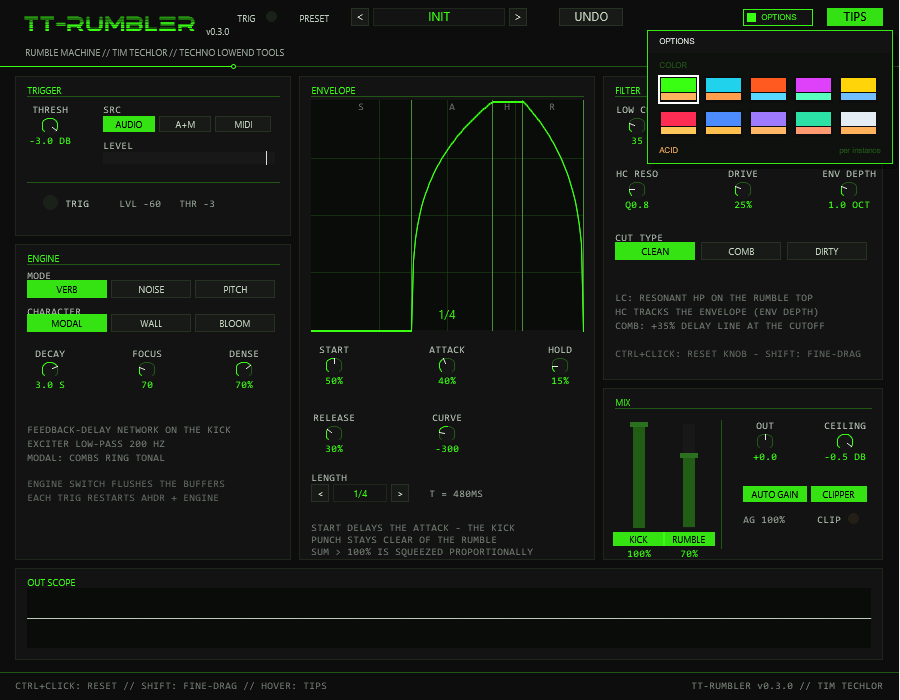Image resolution: width=900 pixels, height=700 pixels.
Task: Choose MODAL character
Action: pyautogui.click(x=67, y=323)
